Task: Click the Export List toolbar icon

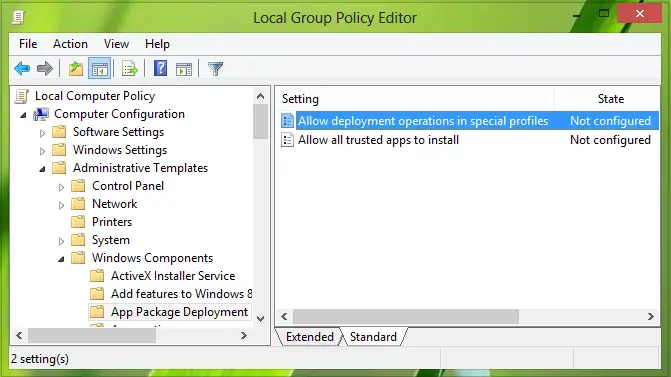Action: (130, 68)
